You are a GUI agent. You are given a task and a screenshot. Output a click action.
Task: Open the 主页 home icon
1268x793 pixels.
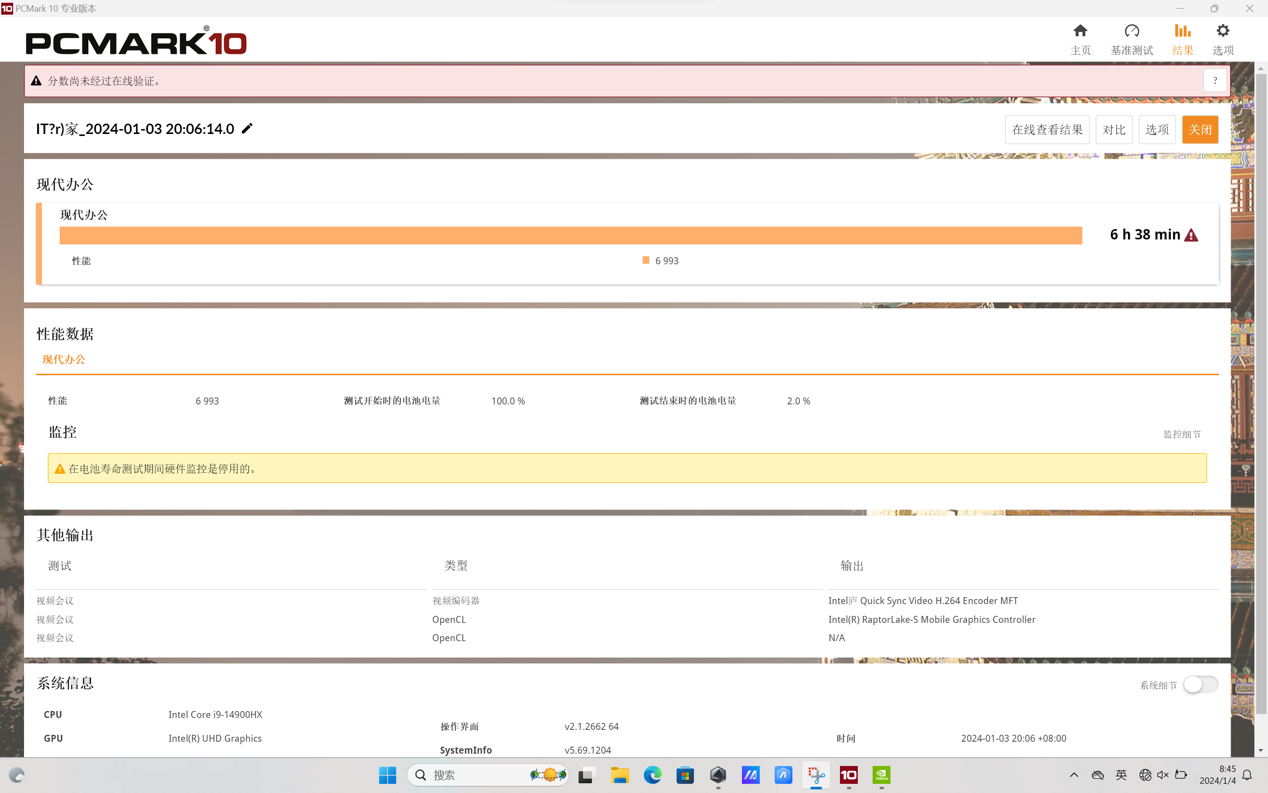point(1080,38)
